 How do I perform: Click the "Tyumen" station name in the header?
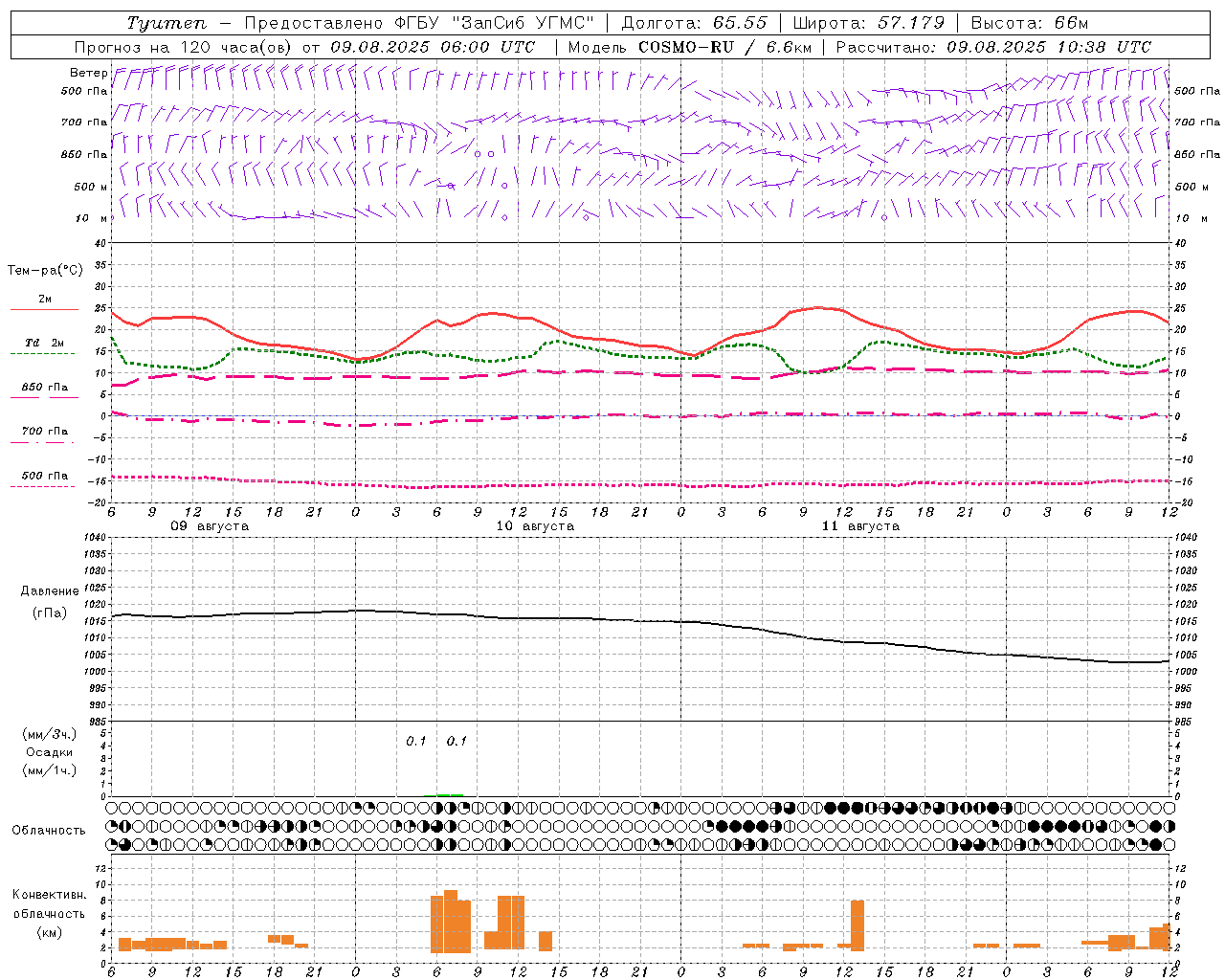(x=167, y=23)
